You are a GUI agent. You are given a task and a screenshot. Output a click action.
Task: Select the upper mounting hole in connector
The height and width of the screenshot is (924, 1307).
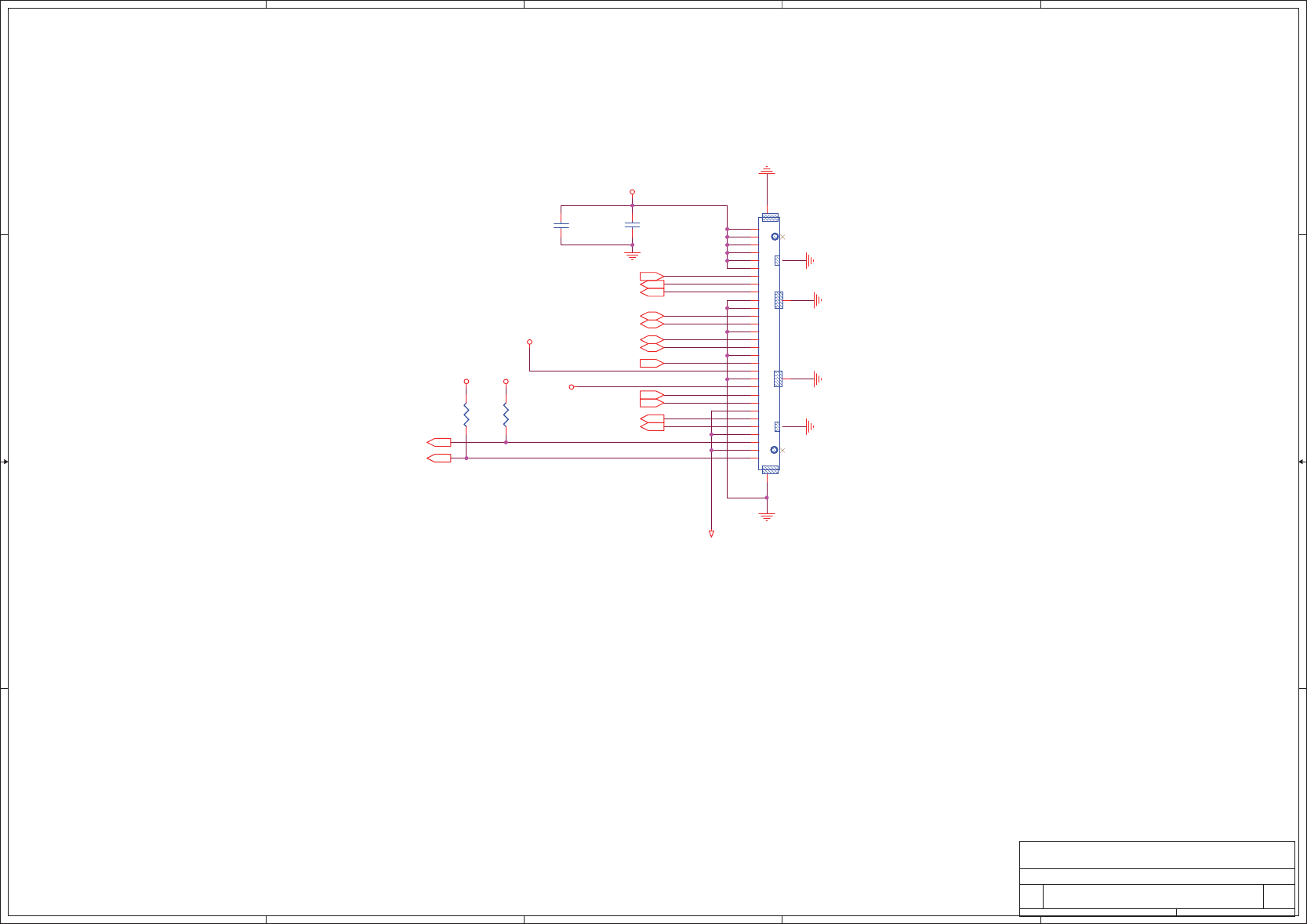[x=775, y=237]
